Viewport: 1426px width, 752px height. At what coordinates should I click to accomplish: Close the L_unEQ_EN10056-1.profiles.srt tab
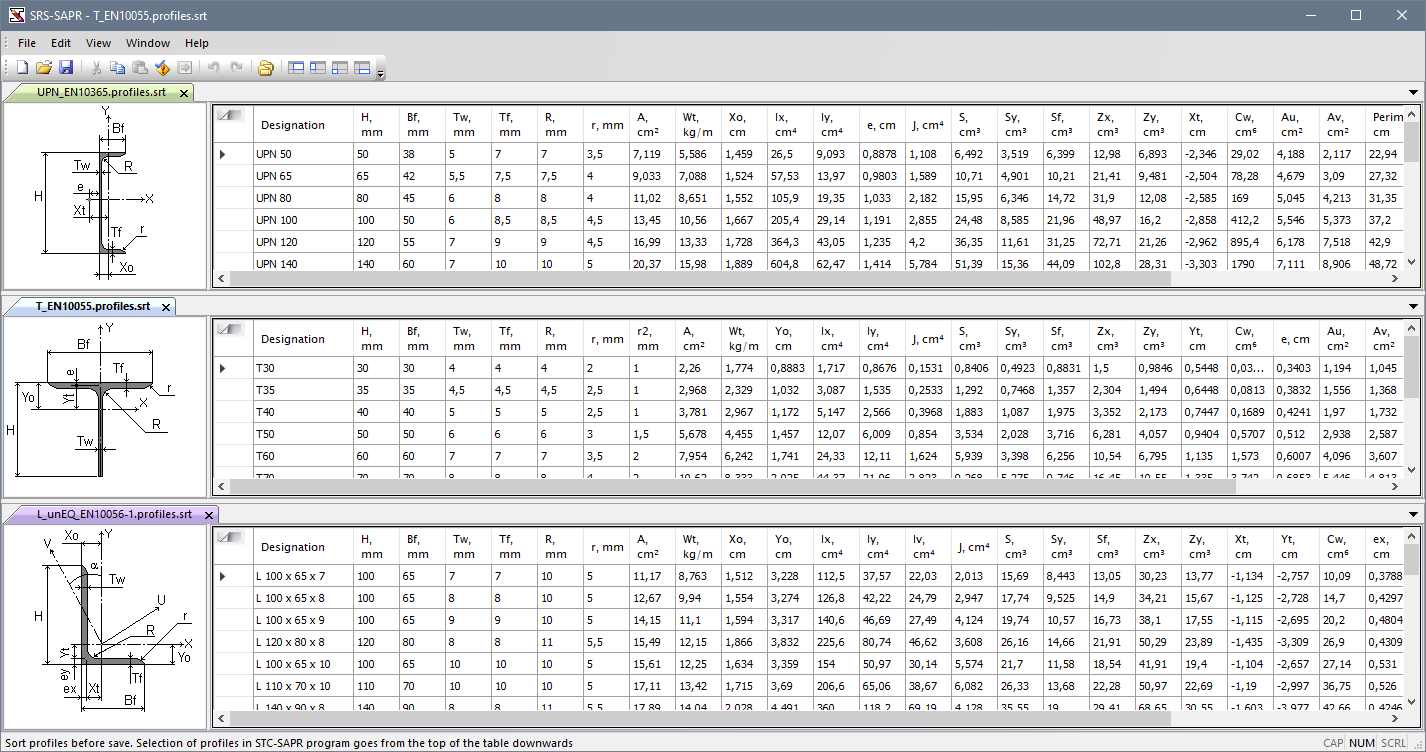208,515
